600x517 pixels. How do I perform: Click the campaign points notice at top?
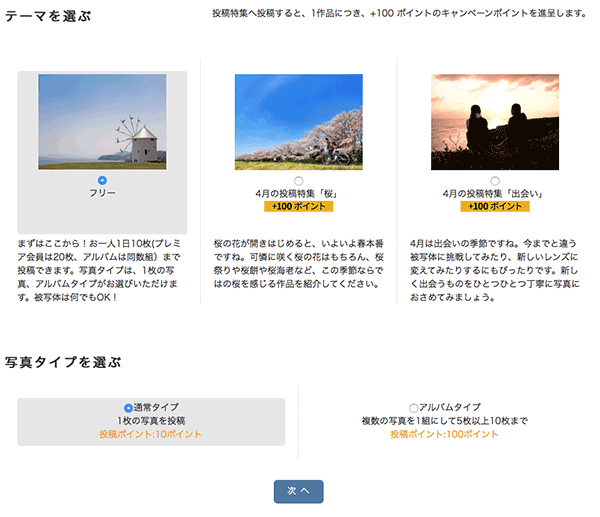(399, 13)
